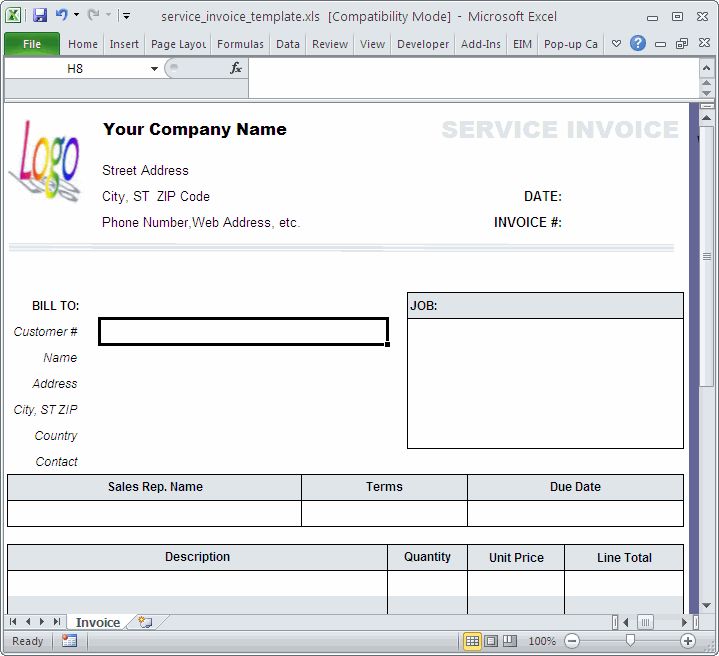719x656 pixels.
Task: Click the Logo image on the invoice
Action: tap(44, 160)
